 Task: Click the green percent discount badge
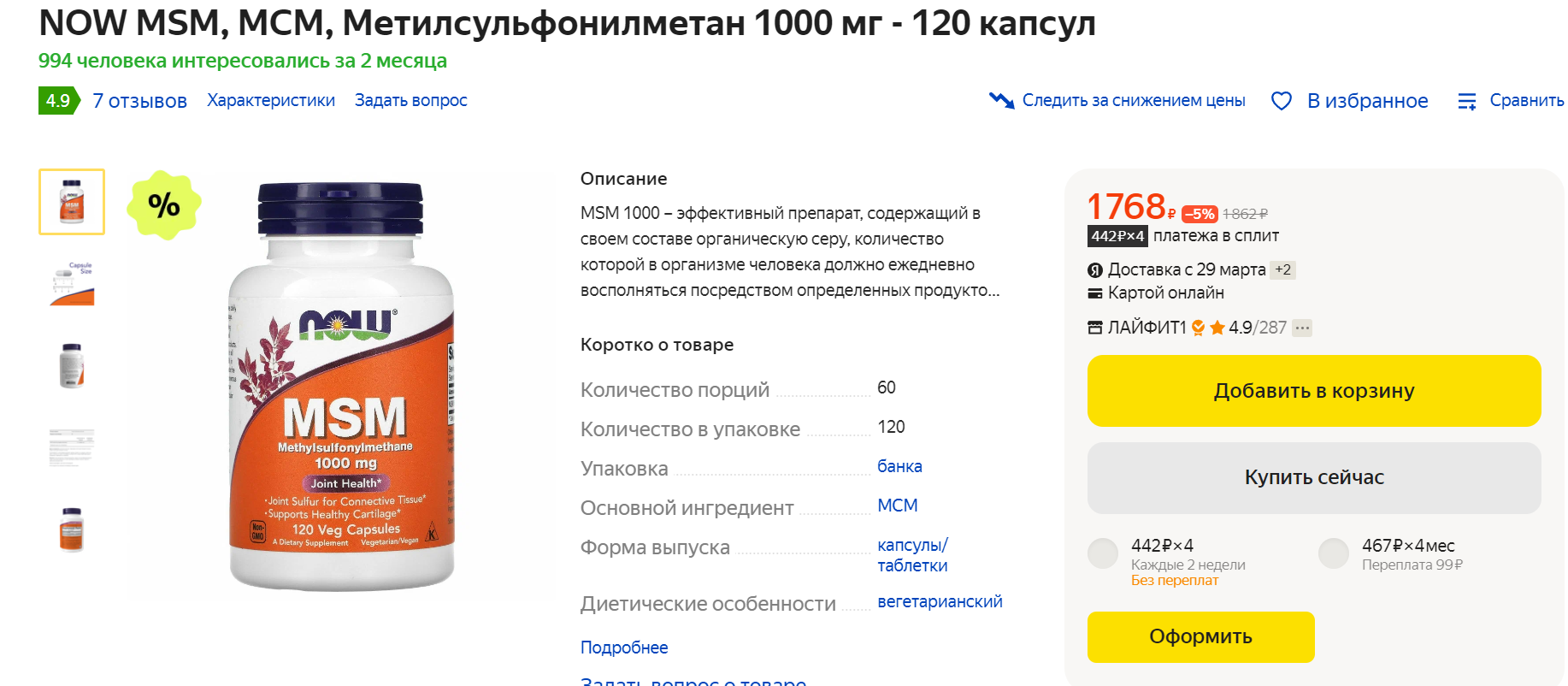tap(166, 204)
